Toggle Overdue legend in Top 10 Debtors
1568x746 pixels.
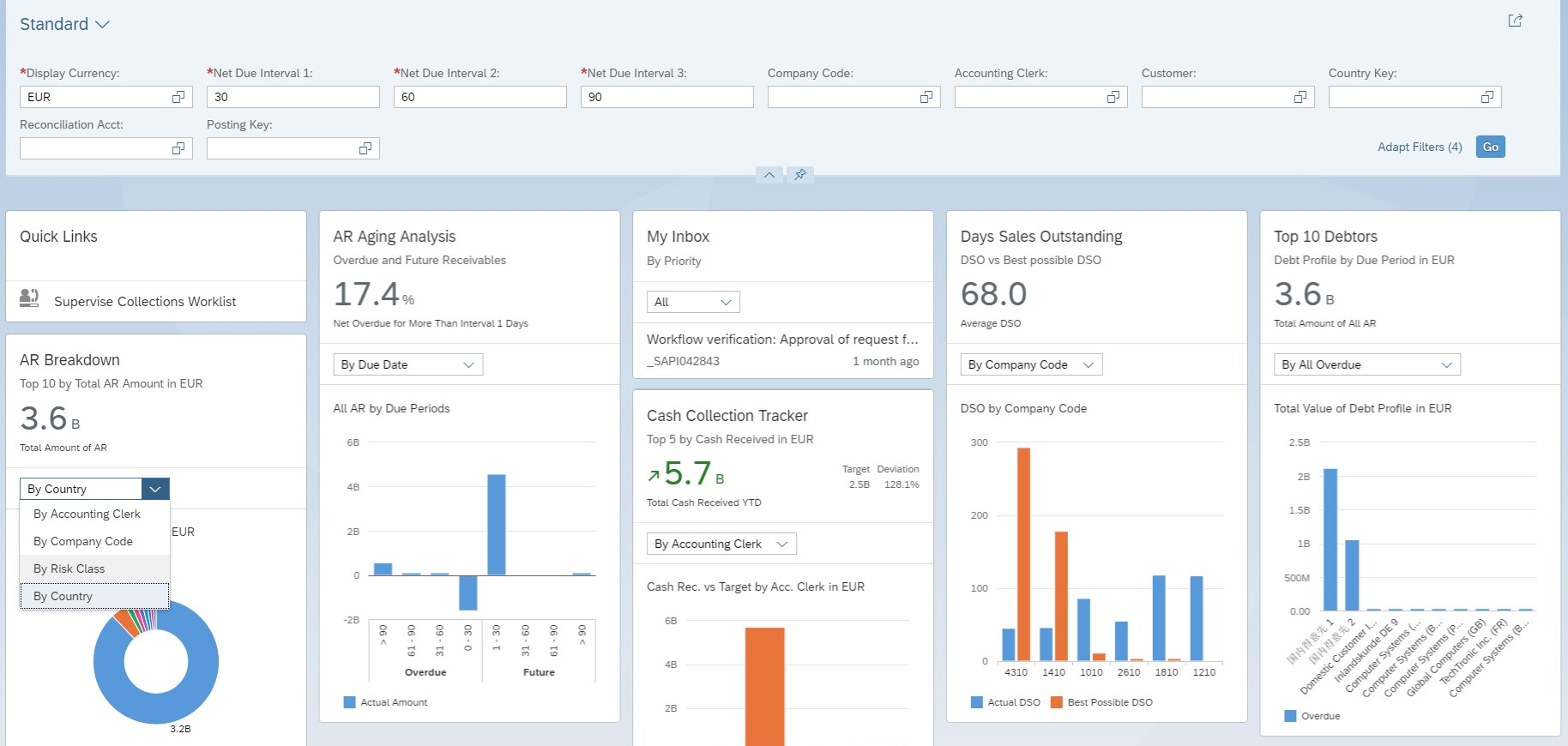(x=1312, y=716)
